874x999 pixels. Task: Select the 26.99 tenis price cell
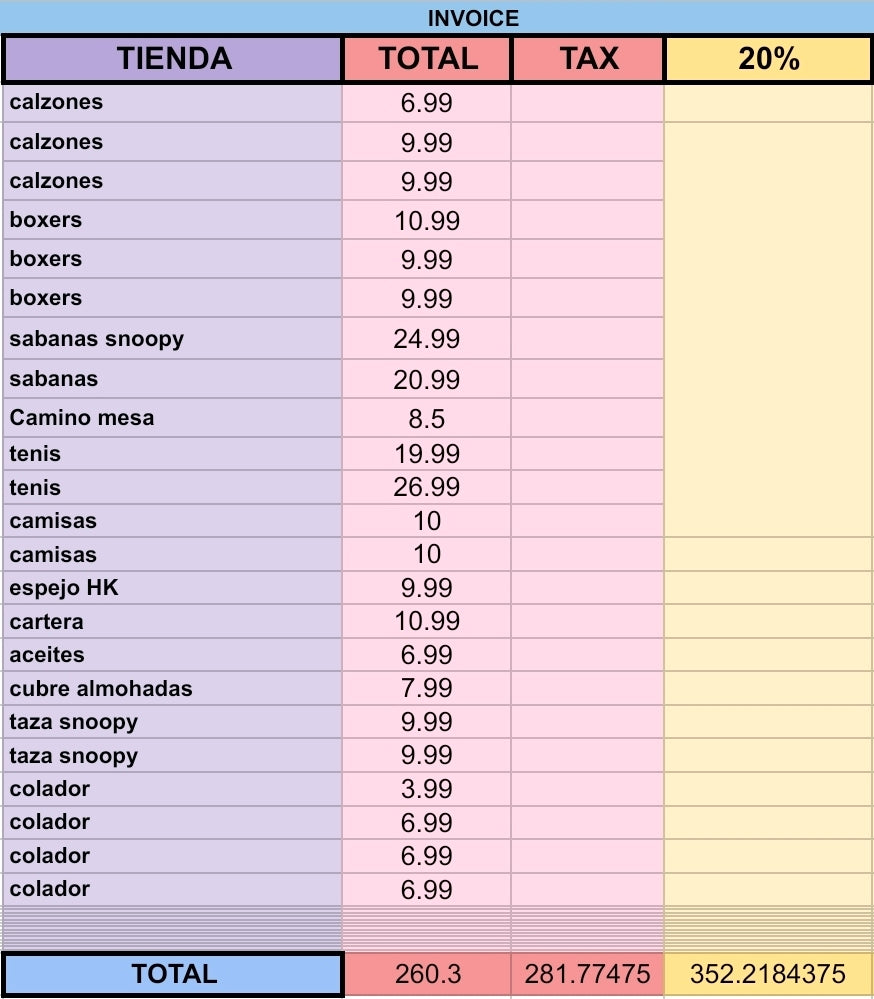click(x=427, y=487)
